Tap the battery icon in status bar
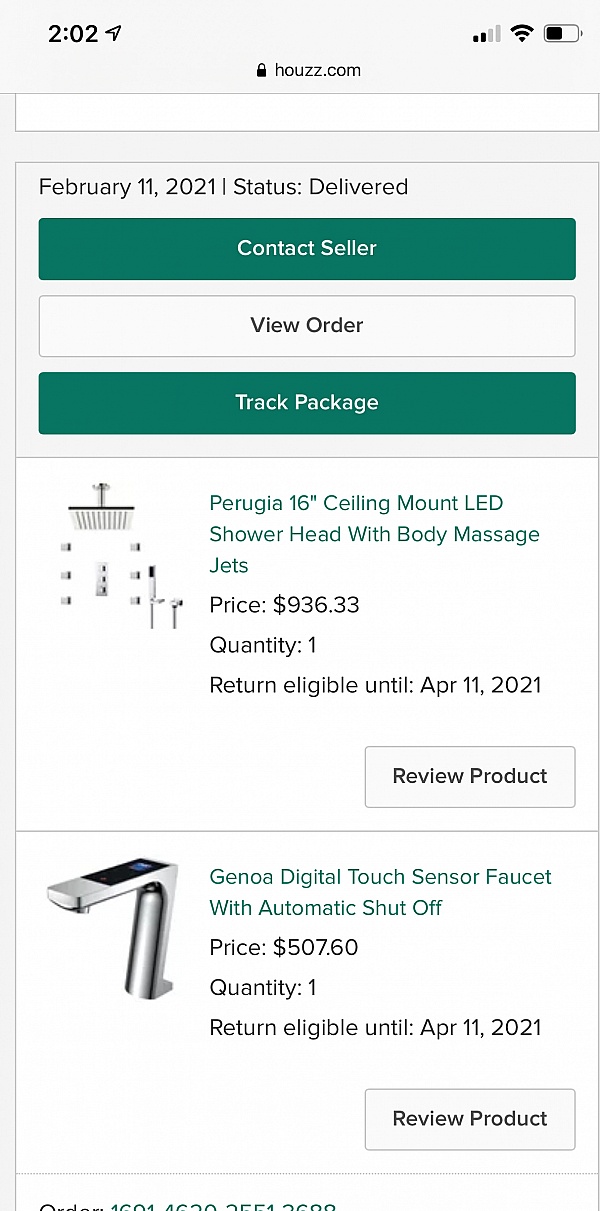 pos(562,34)
